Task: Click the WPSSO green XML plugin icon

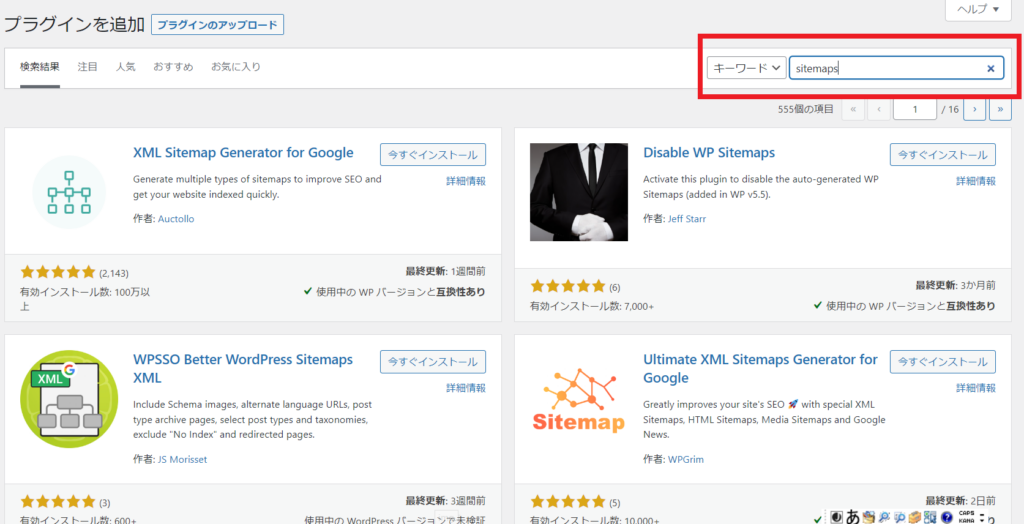Action: click(x=69, y=399)
